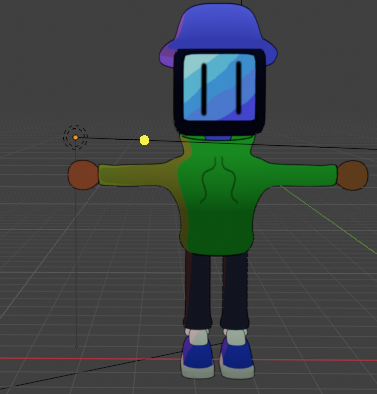Click the yellow dot near the light line
Screen dimensions: 377x394
coord(144,140)
